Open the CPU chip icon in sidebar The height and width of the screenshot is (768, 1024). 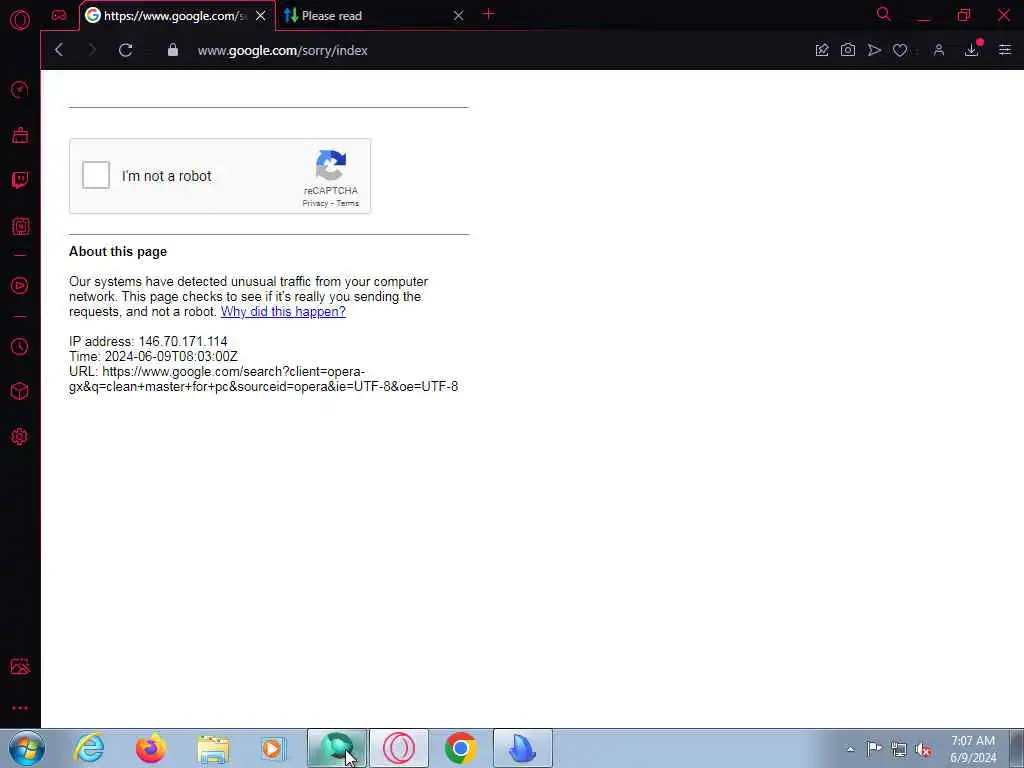point(20,226)
